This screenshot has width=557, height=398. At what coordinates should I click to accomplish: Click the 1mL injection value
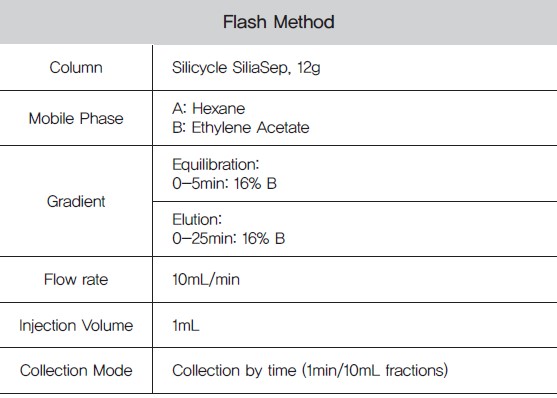(x=185, y=325)
